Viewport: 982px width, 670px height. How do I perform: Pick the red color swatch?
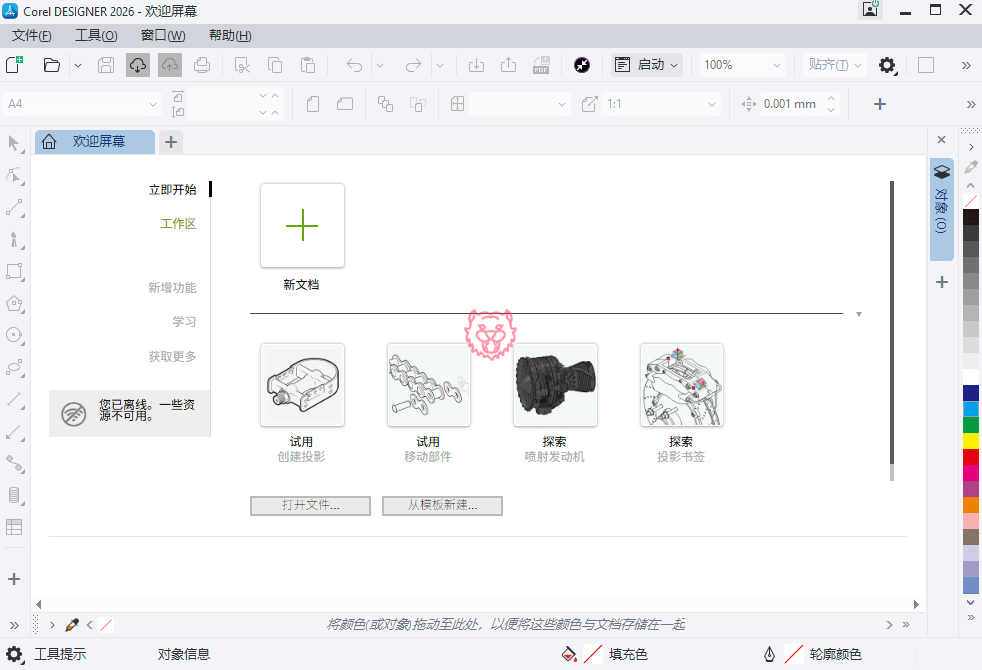click(971, 456)
